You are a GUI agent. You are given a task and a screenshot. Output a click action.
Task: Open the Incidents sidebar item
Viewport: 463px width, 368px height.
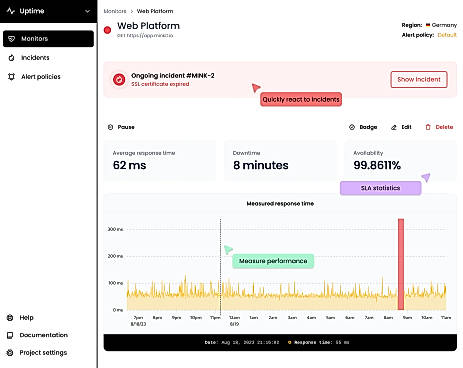coord(35,58)
